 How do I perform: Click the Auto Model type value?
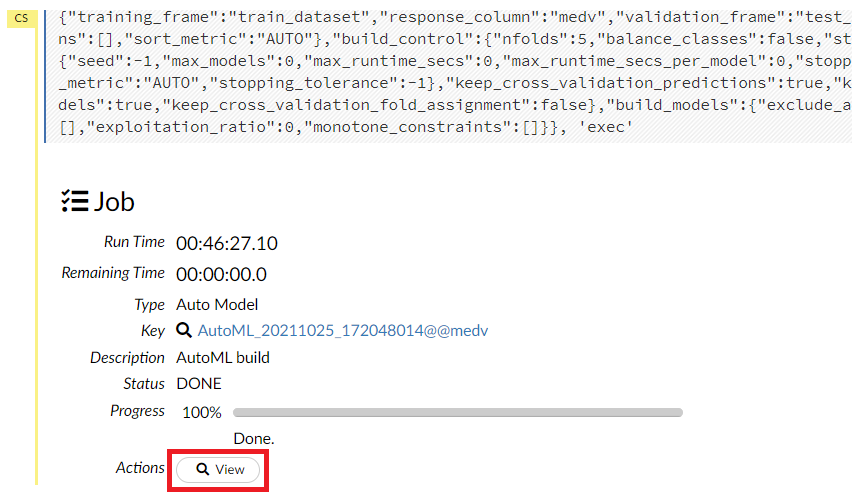[x=217, y=304]
